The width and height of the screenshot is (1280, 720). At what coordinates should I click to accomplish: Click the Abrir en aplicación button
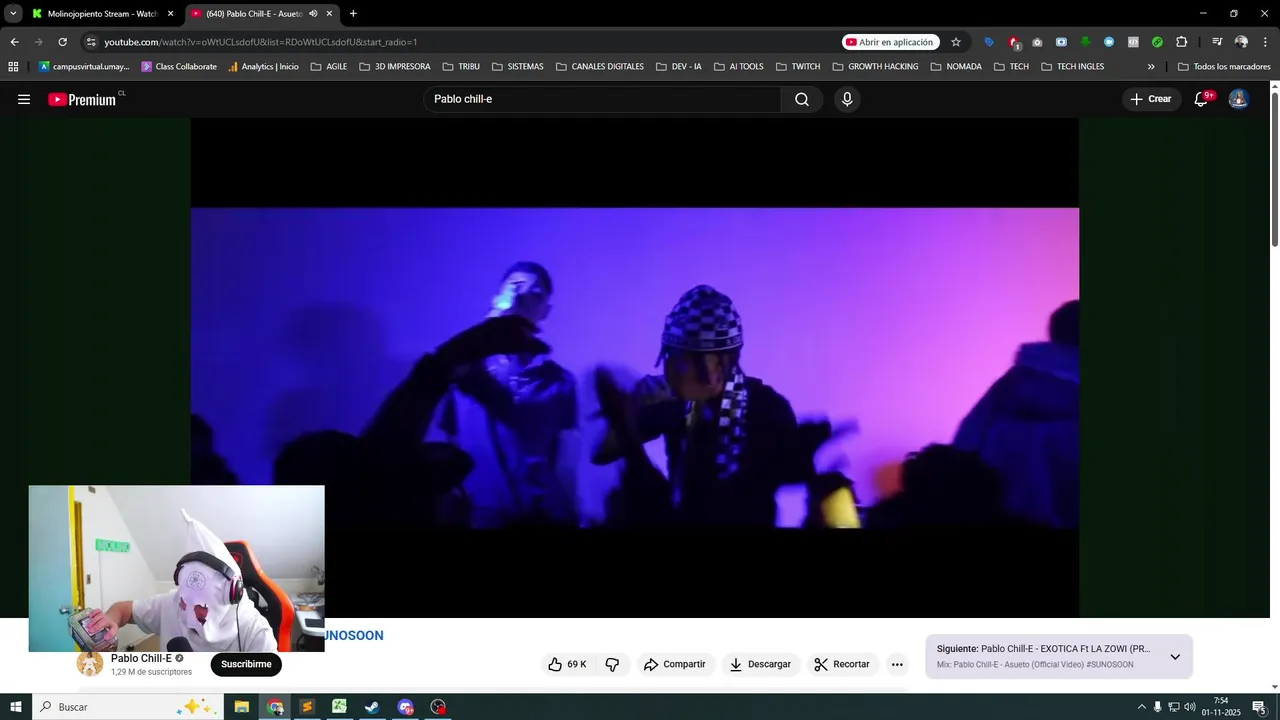(889, 42)
